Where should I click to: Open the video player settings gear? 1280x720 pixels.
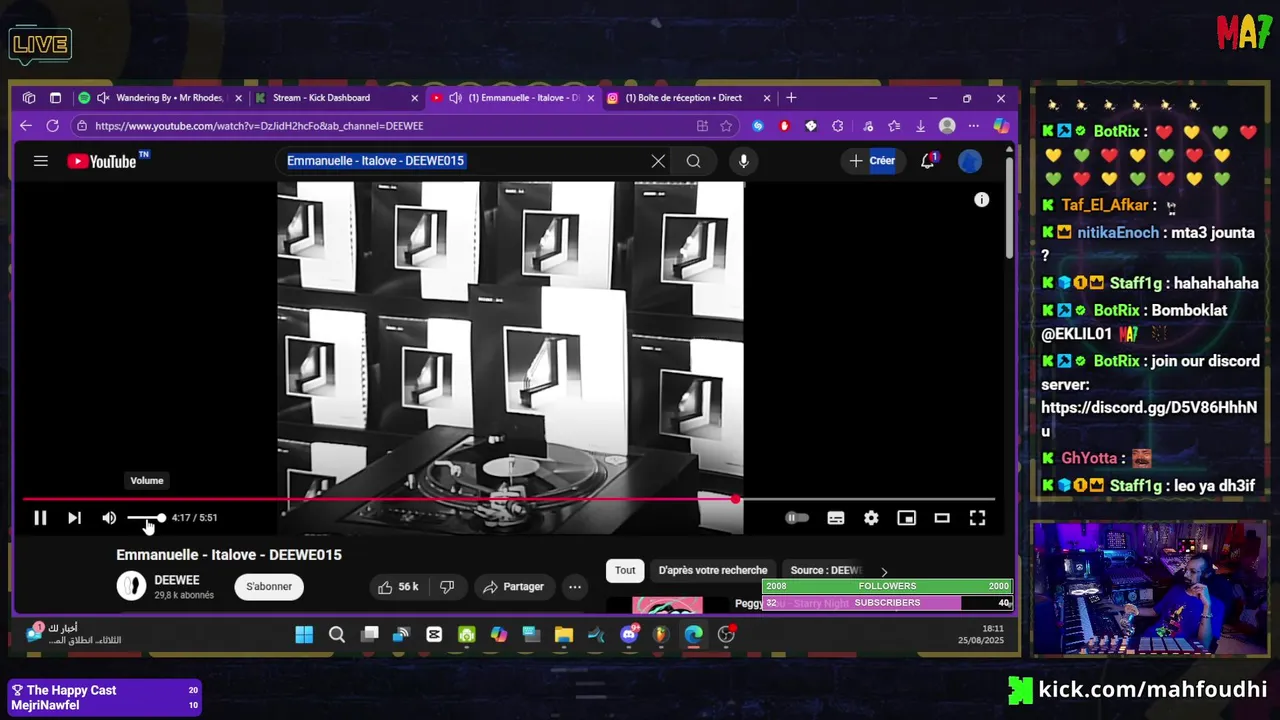871,518
